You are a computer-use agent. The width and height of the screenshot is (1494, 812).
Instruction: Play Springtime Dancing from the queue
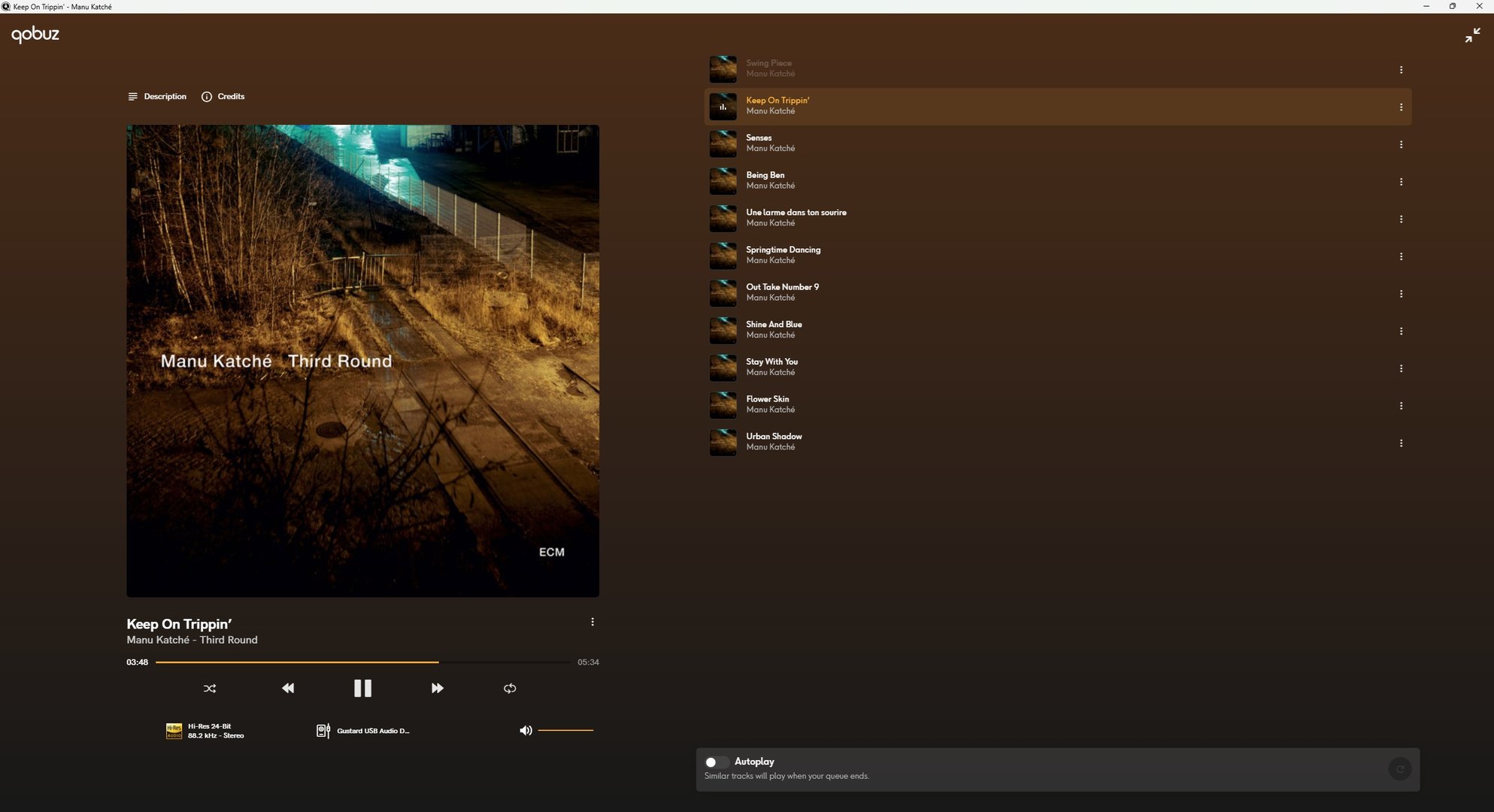point(783,254)
